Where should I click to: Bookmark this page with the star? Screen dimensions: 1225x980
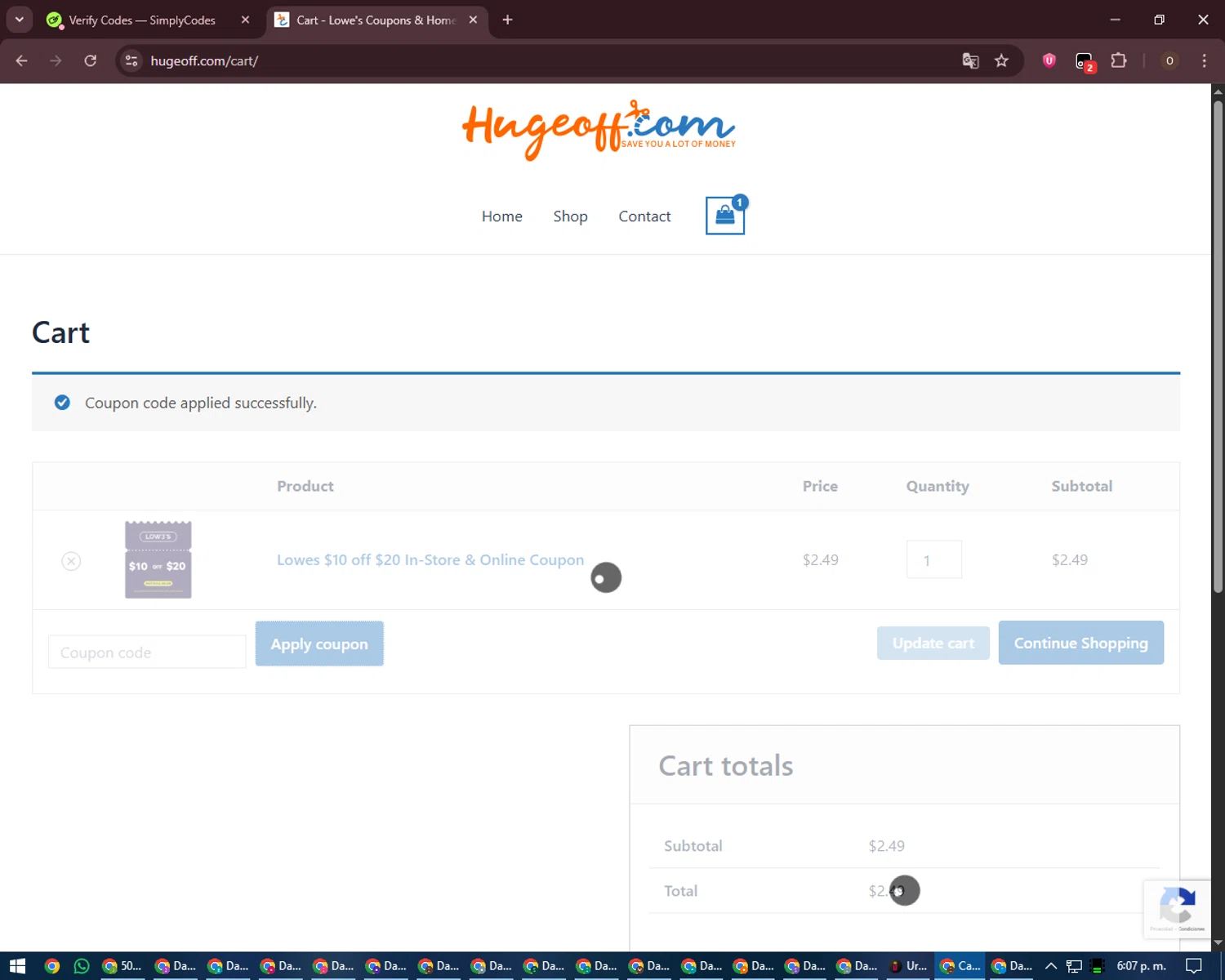tap(1001, 60)
